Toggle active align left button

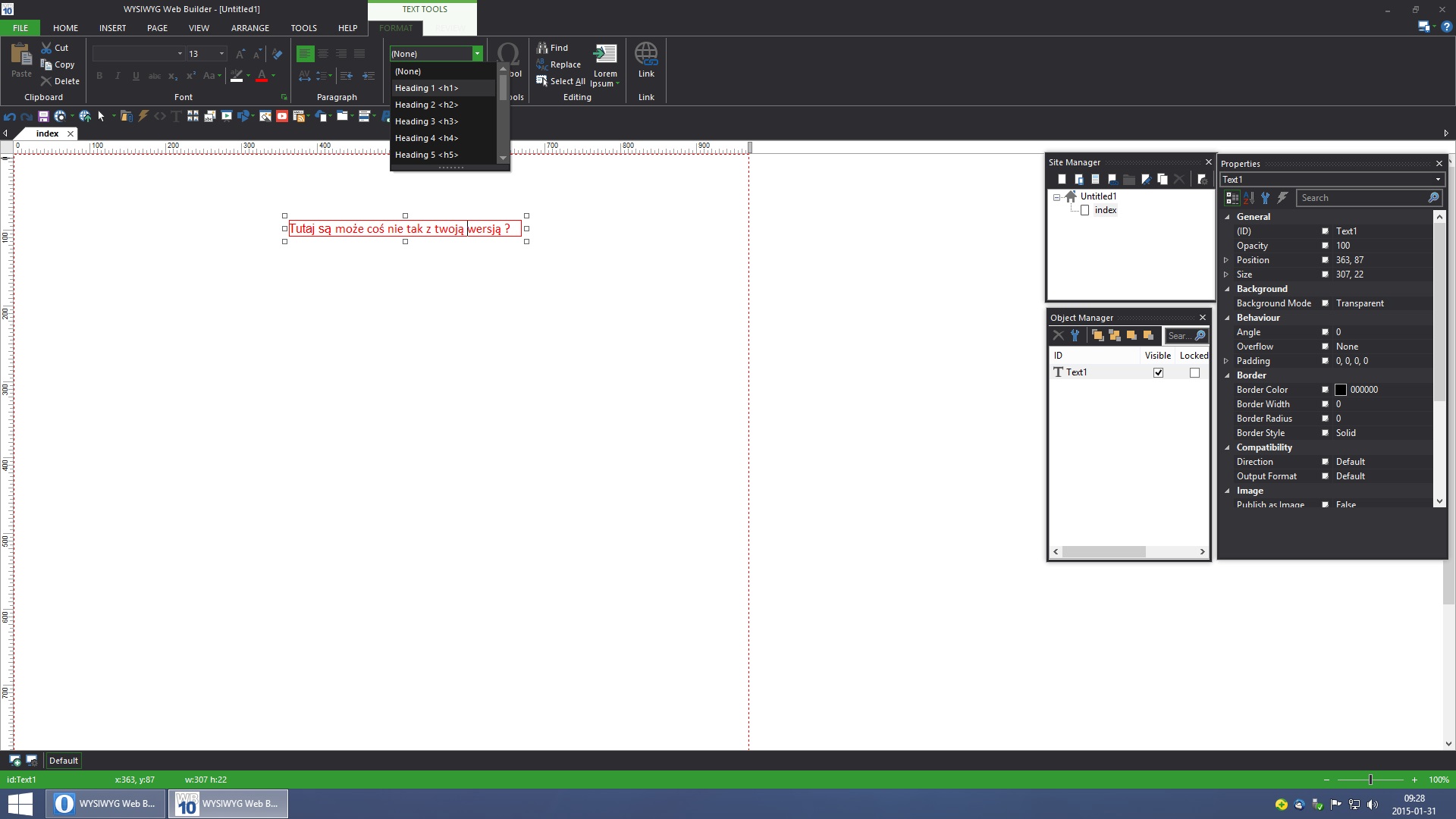pos(305,54)
